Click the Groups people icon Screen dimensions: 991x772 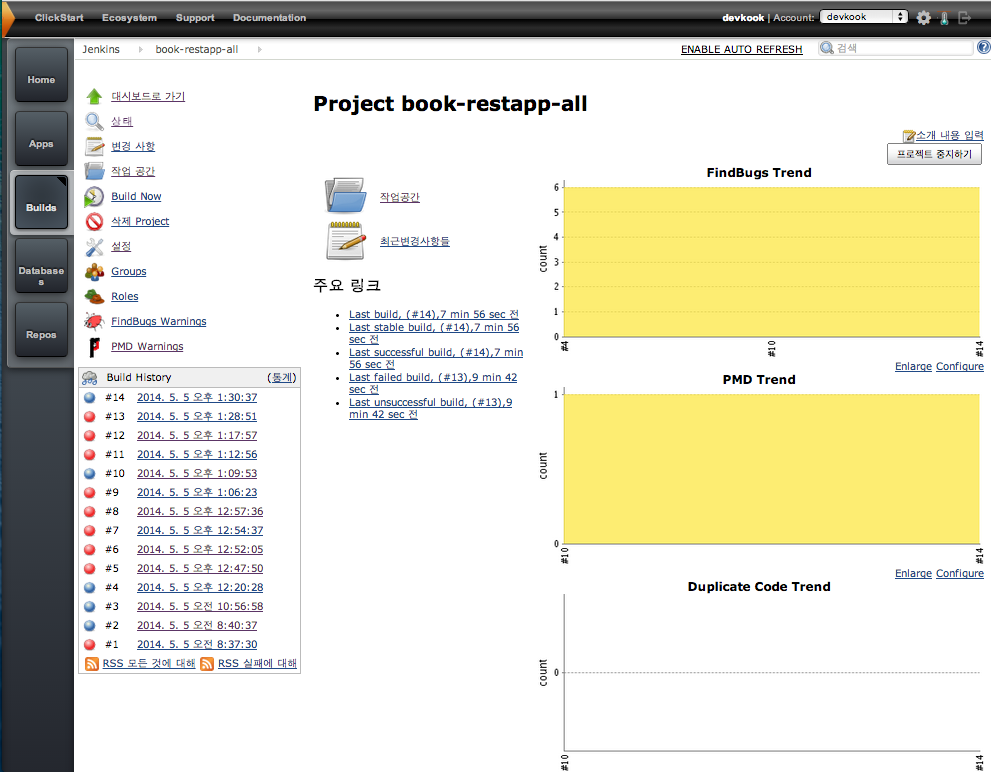pyautogui.click(x=94, y=272)
